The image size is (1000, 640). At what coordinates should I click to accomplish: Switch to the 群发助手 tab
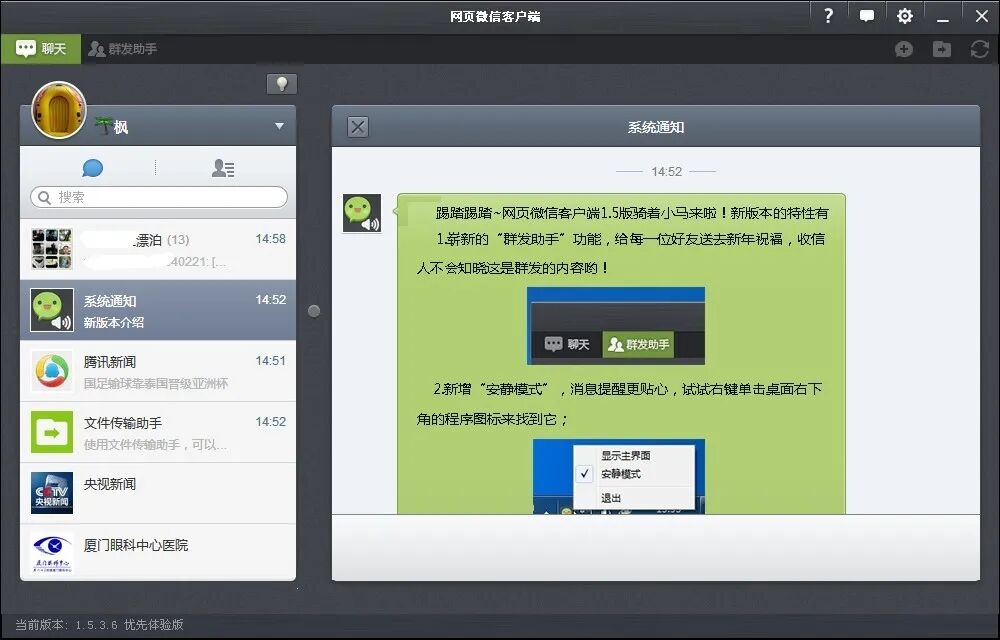pyautogui.click(x=122, y=49)
